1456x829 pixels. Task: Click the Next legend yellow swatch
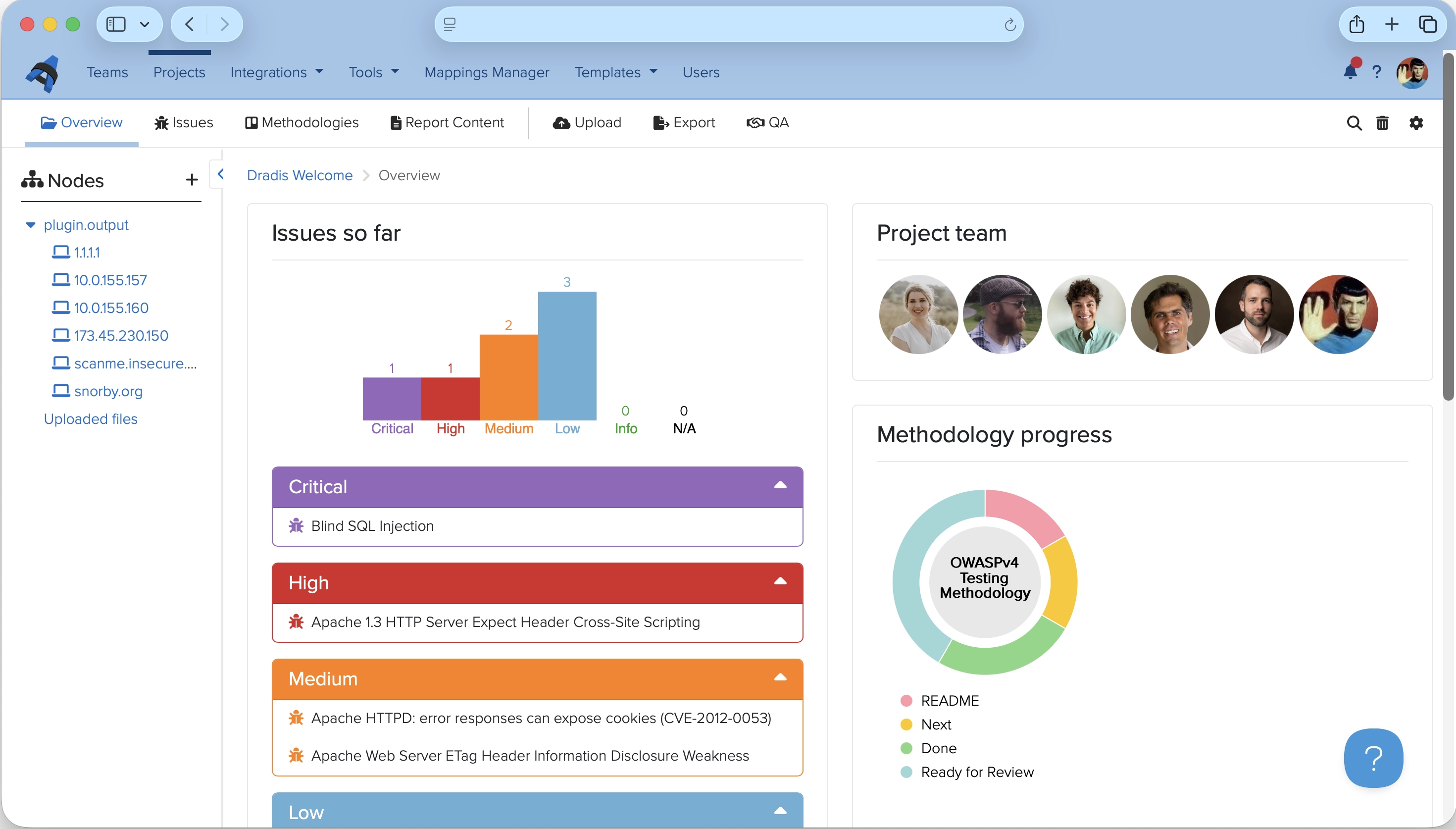[x=906, y=724]
